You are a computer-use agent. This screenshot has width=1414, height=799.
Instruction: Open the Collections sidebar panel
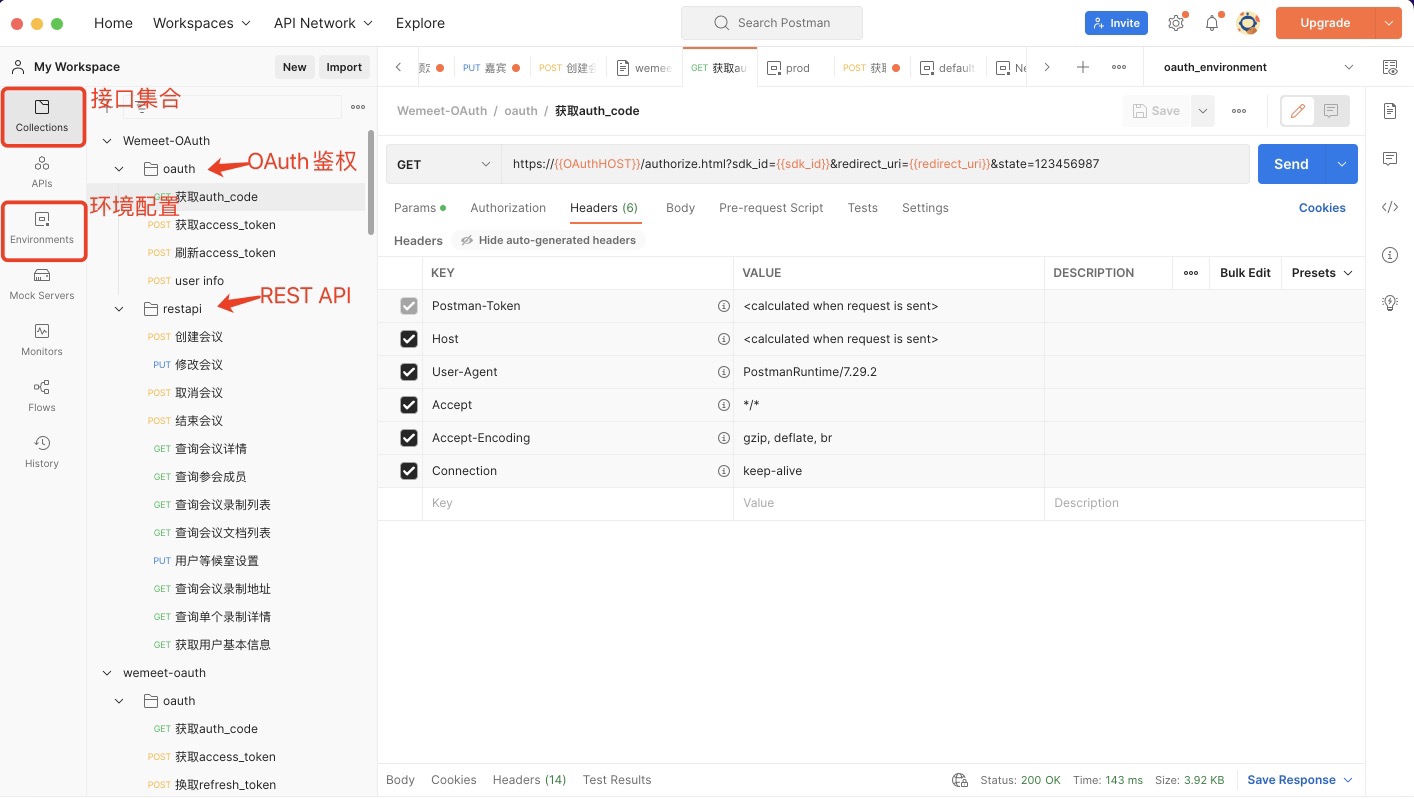(x=42, y=116)
